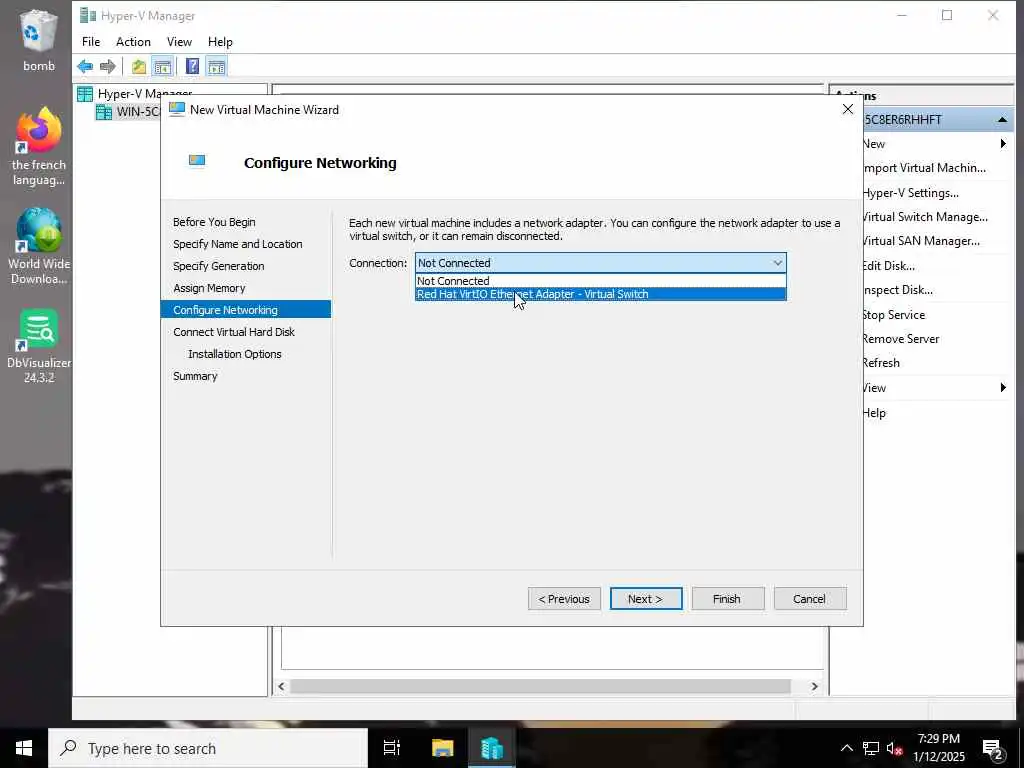The width and height of the screenshot is (1024, 768).
Task: Go to Connect Virtual Hard Disk step
Action: 234,332
